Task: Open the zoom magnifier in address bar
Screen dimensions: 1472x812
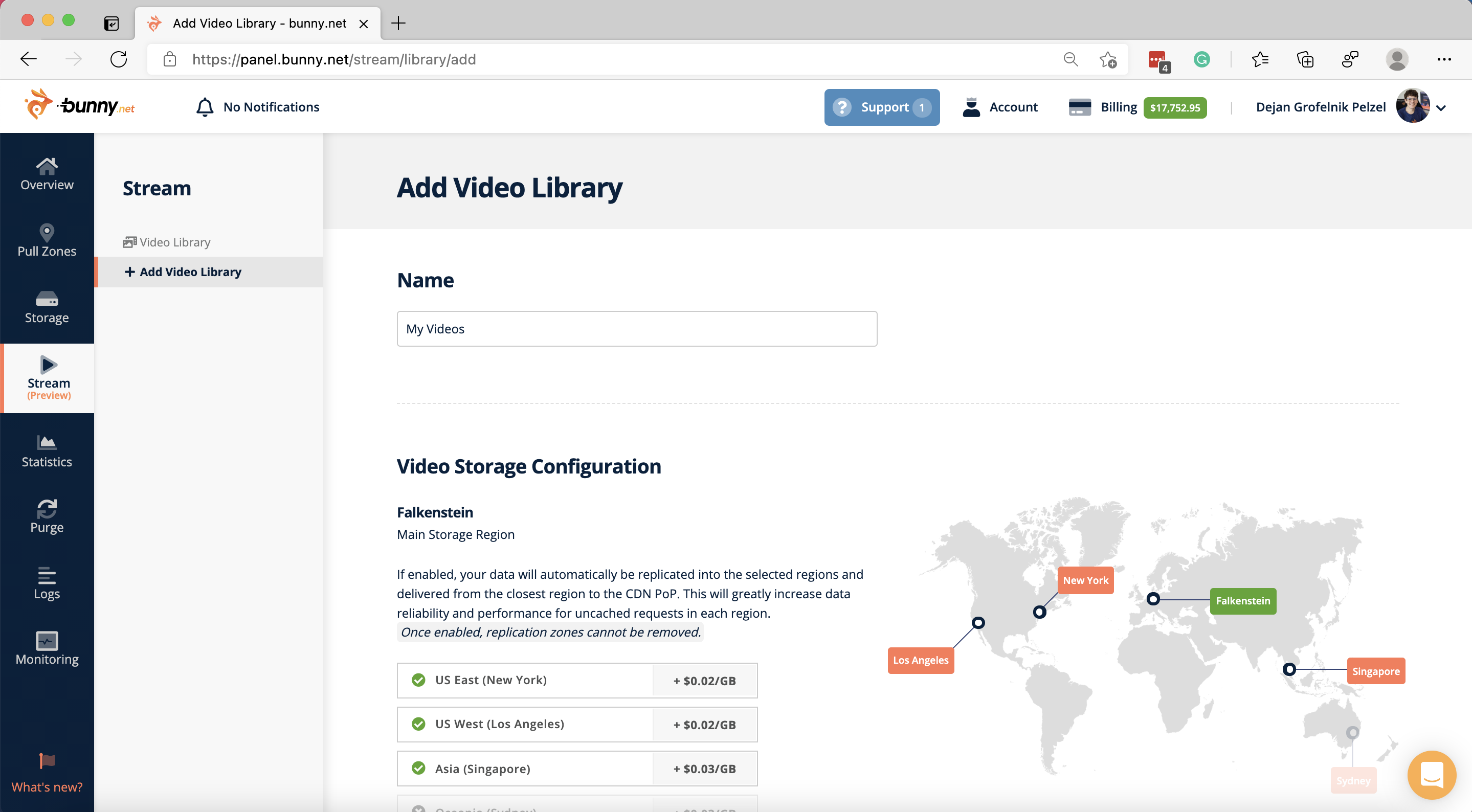Action: click(x=1070, y=59)
